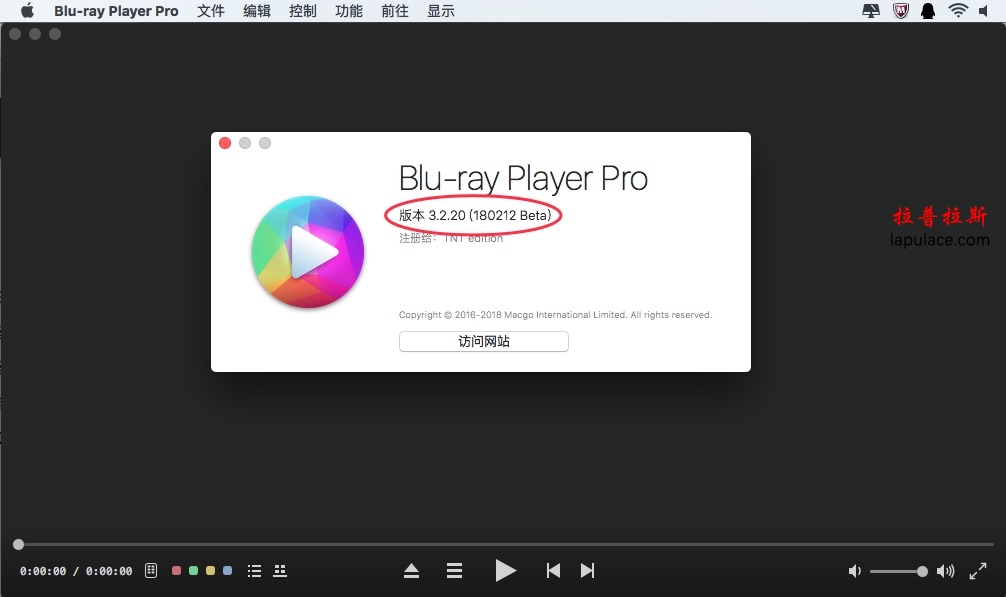
Task: Open the Blu-ray Player Pro app menu
Action: pos(116,11)
